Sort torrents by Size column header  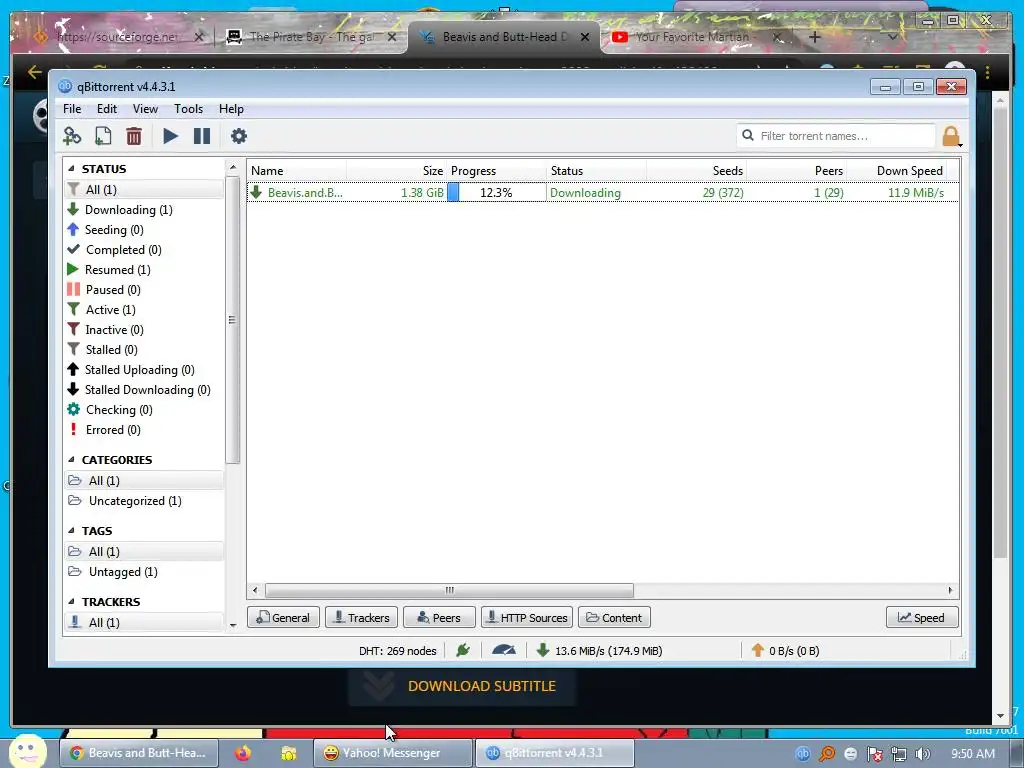tap(396, 170)
